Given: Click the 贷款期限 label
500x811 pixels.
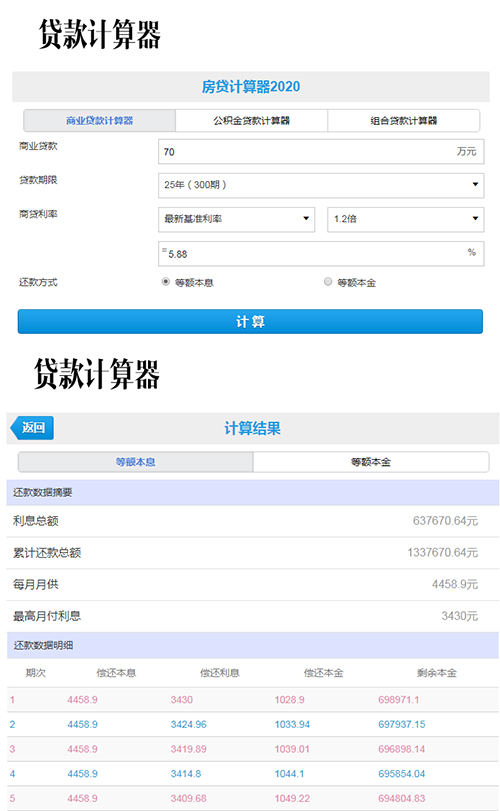Looking at the screenshot, I should 38,180.
